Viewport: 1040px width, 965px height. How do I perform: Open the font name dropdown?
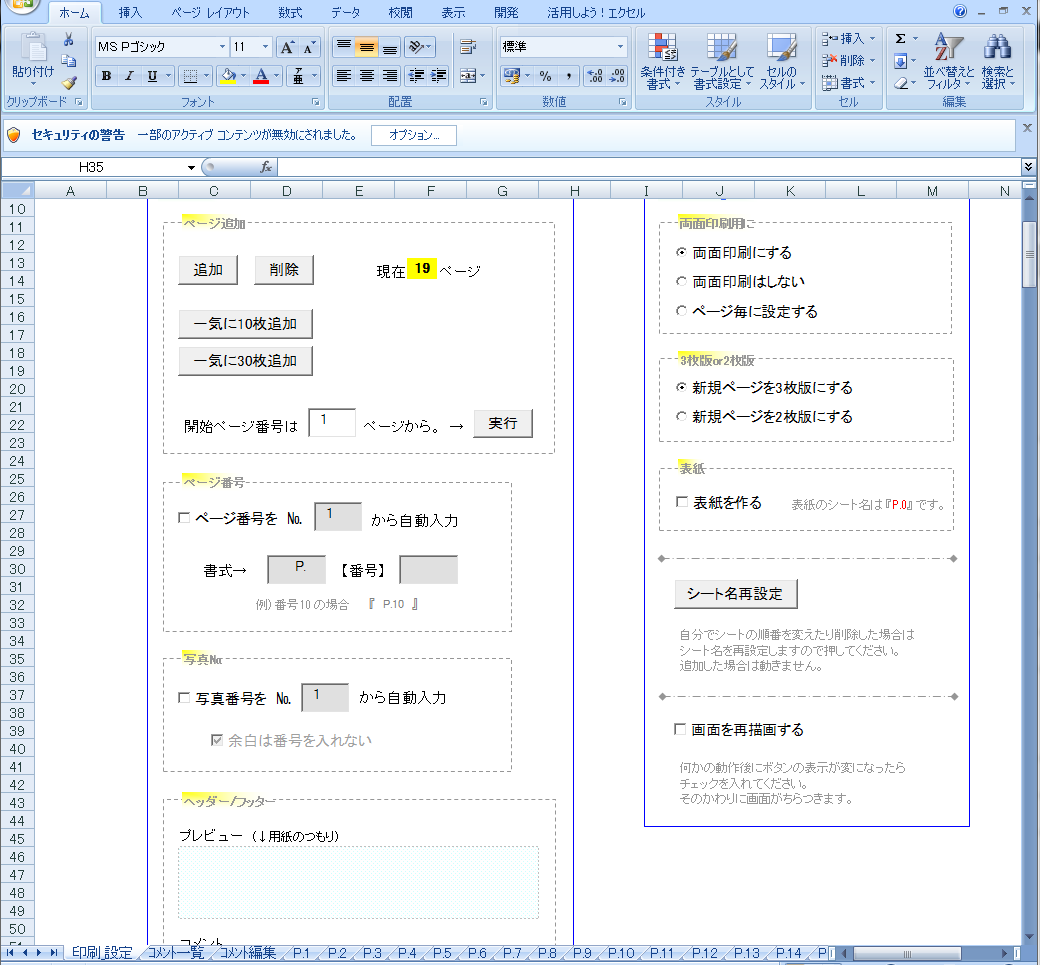(x=222, y=47)
